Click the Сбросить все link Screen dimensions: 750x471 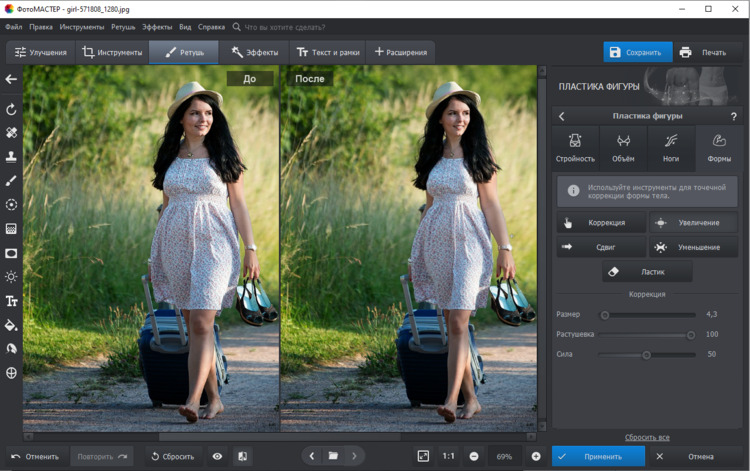(x=647, y=437)
